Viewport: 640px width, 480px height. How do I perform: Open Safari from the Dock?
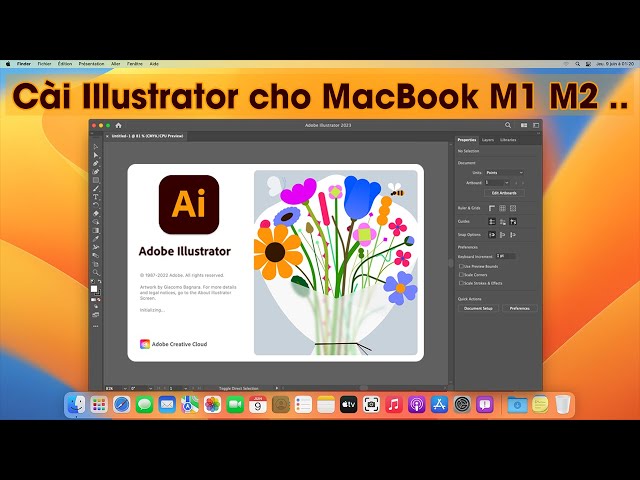[121, 404]
